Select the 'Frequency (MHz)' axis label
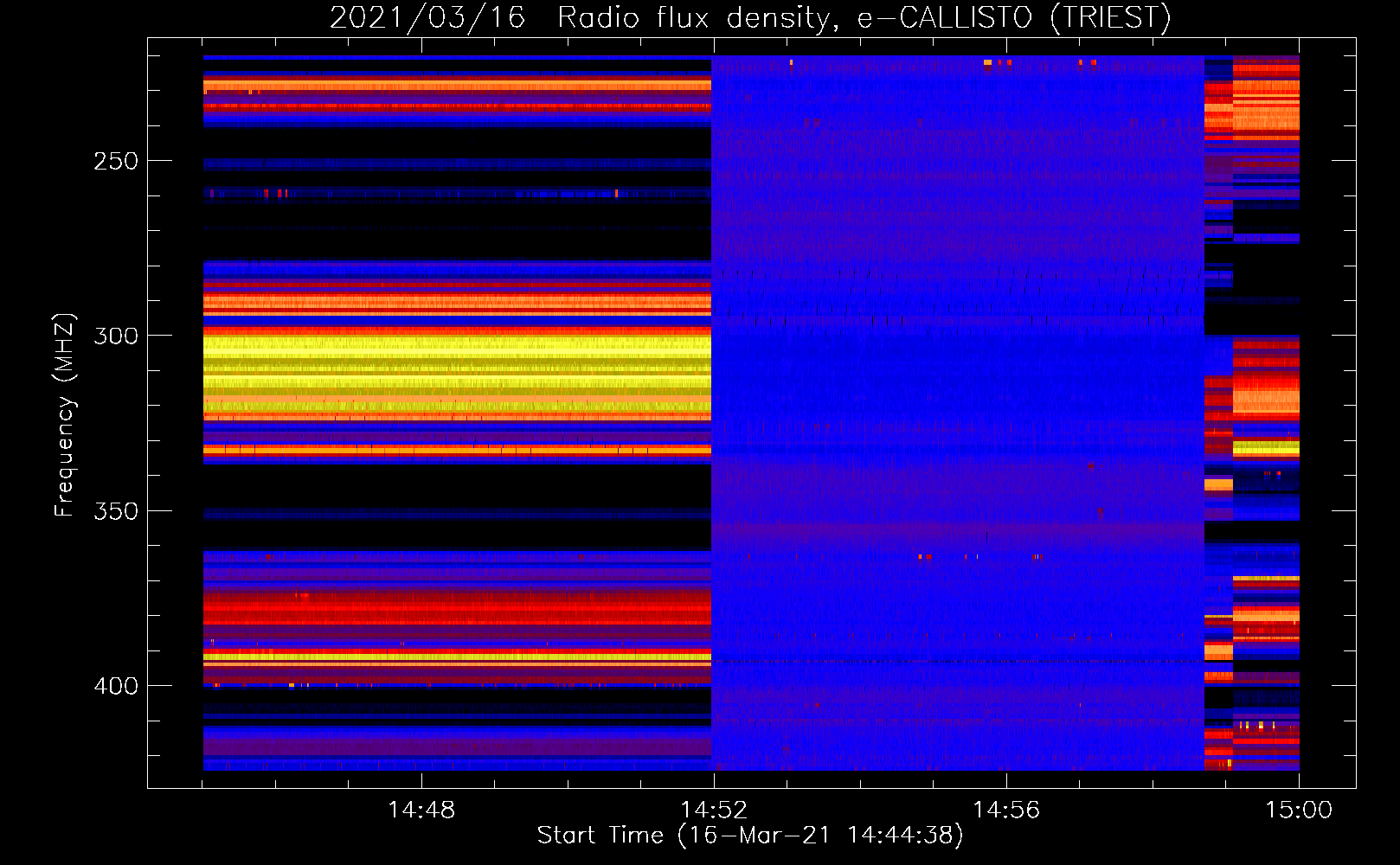1400x865 pixels. [65, 415]
